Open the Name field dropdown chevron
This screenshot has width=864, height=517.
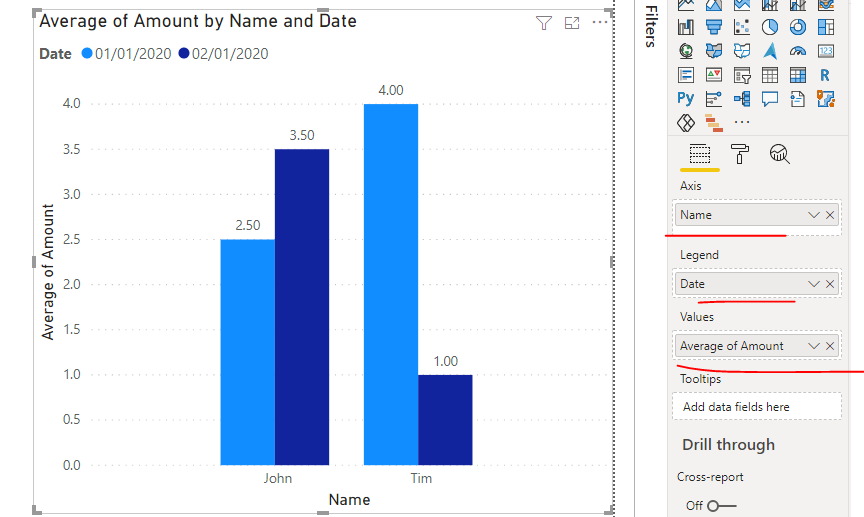coord(814,215)
